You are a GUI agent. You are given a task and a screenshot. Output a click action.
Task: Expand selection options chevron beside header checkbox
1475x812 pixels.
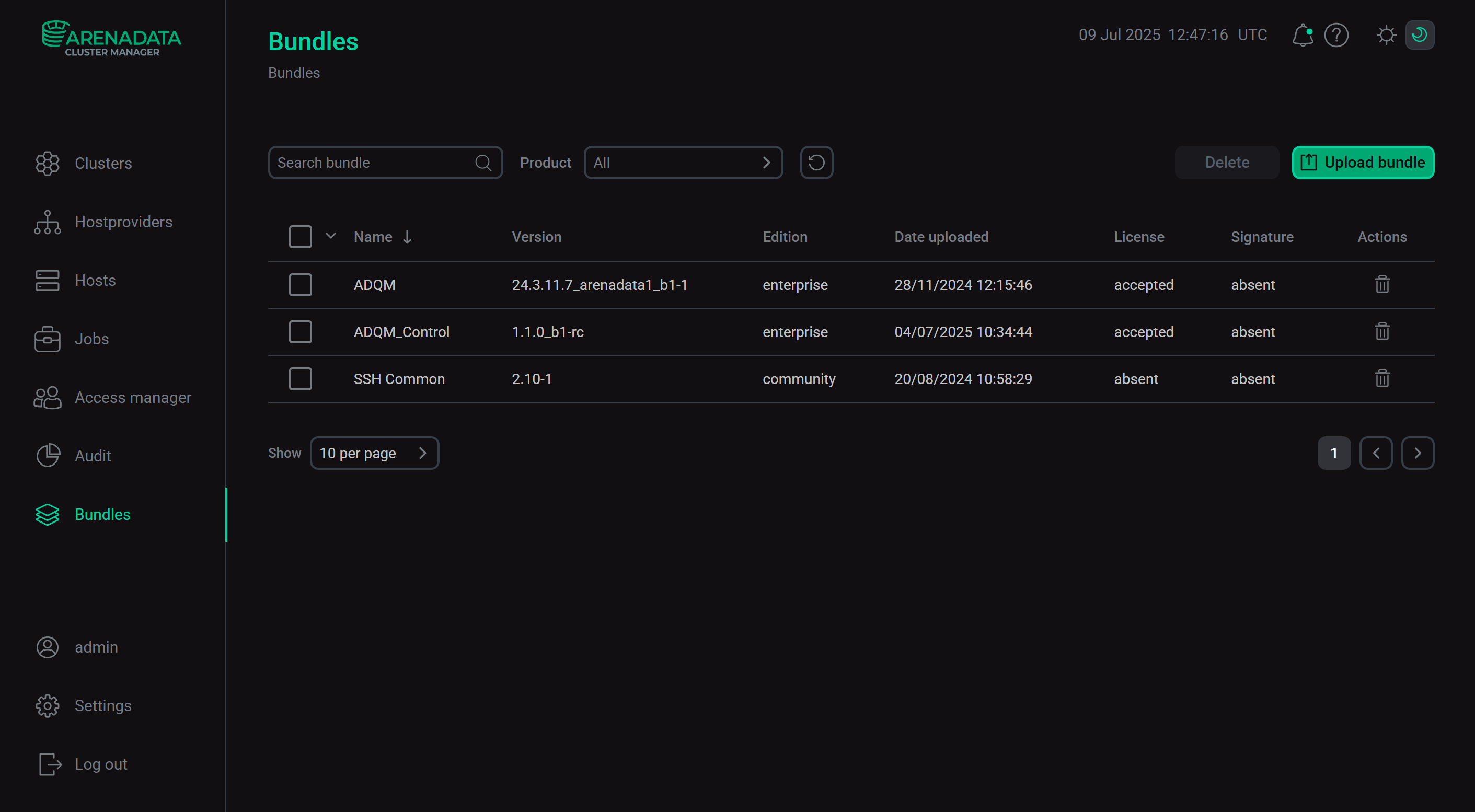[x=330, y=236]
